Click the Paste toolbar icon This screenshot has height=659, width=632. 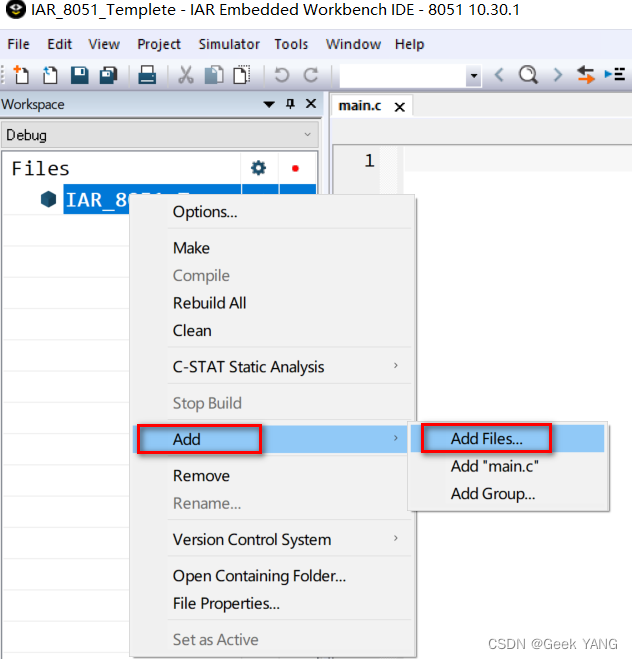242,75
